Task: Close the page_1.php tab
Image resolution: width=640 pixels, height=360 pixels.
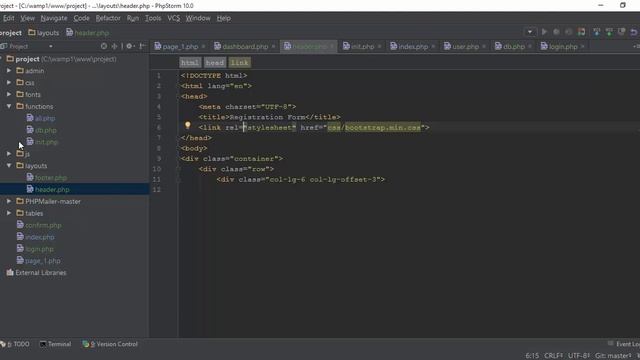Action: pyautogui.click(x=203, y=47)
